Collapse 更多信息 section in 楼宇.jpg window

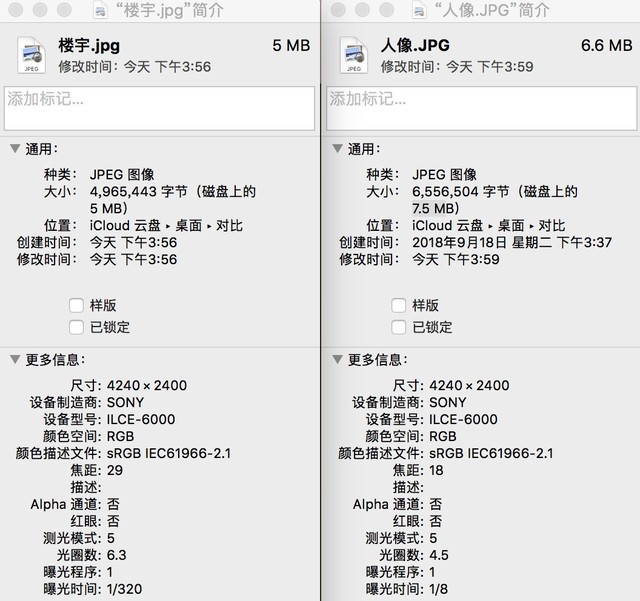[15, 359]
